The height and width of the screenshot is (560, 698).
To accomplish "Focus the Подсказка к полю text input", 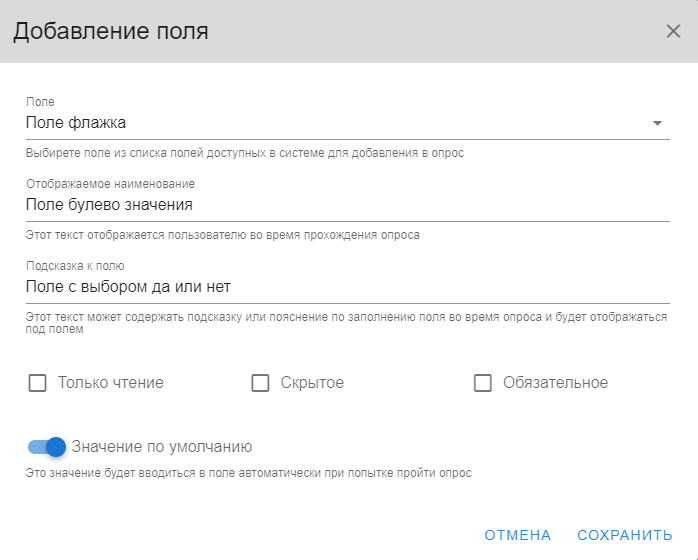I will [x=348, y=287].
